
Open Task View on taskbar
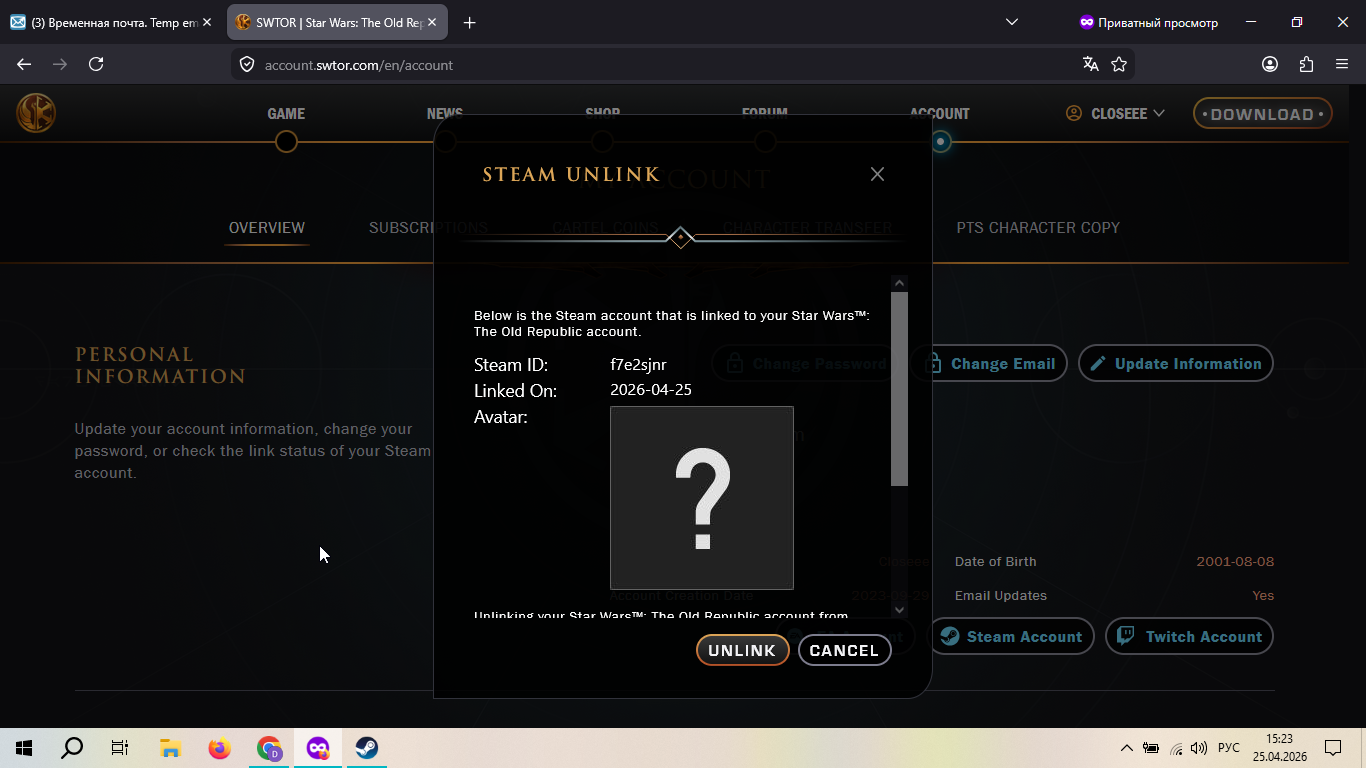(x=120, y=747)
